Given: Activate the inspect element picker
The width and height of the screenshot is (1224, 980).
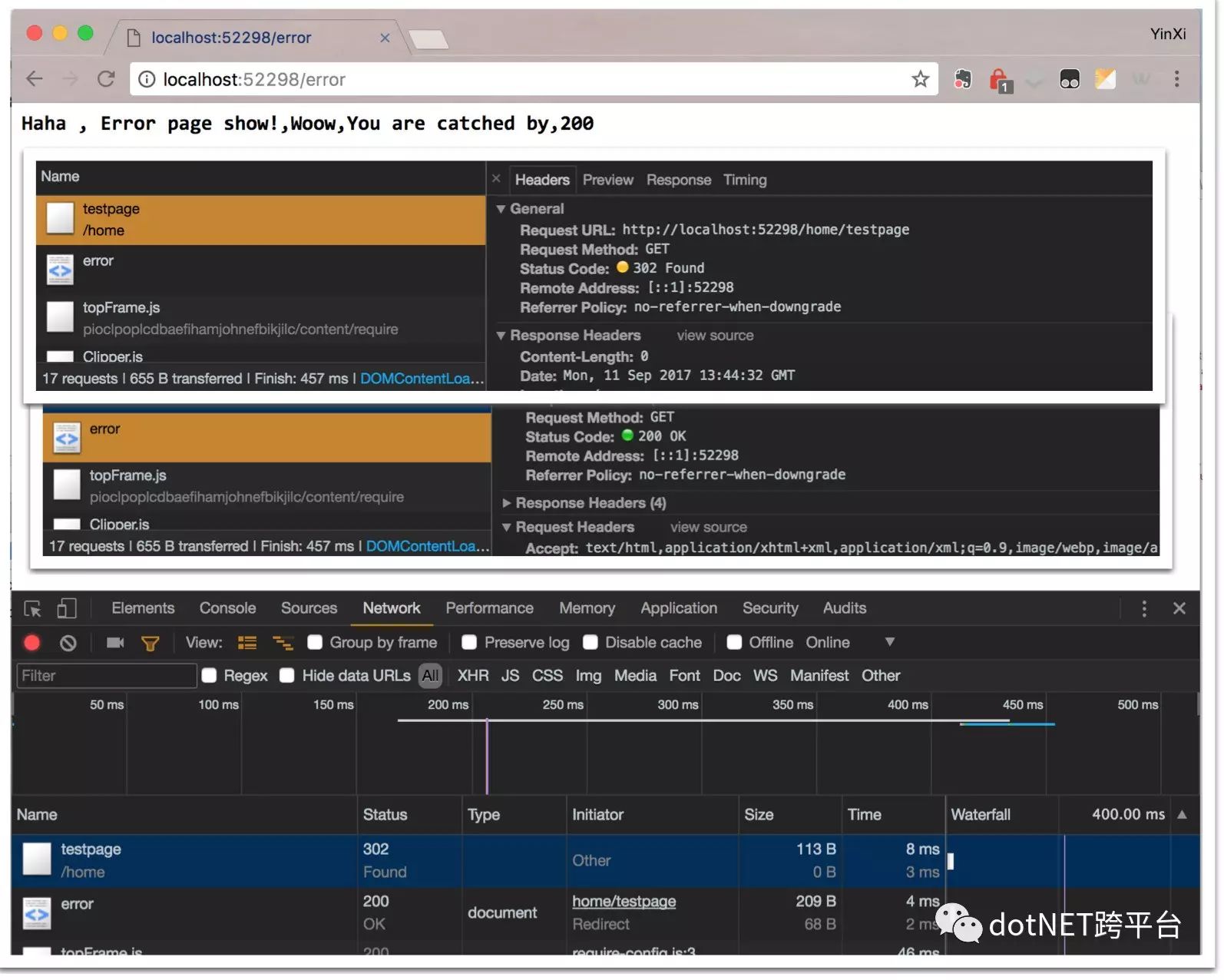Looking at the screenshot, I should [x=32, y=610].
